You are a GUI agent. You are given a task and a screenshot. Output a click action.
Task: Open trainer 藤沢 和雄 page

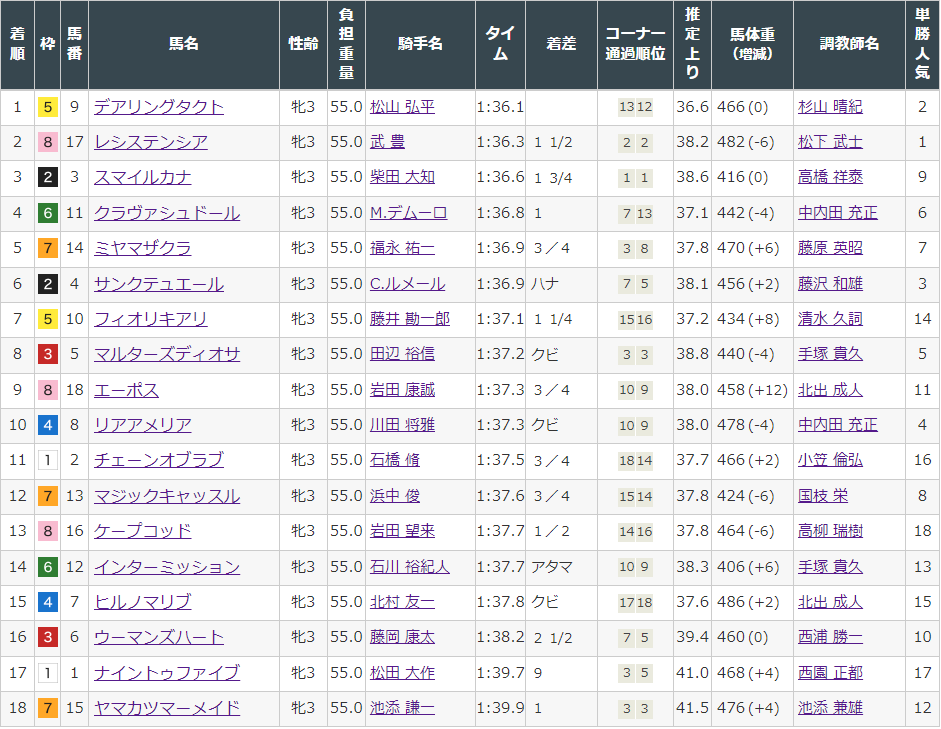pos(831,284)
